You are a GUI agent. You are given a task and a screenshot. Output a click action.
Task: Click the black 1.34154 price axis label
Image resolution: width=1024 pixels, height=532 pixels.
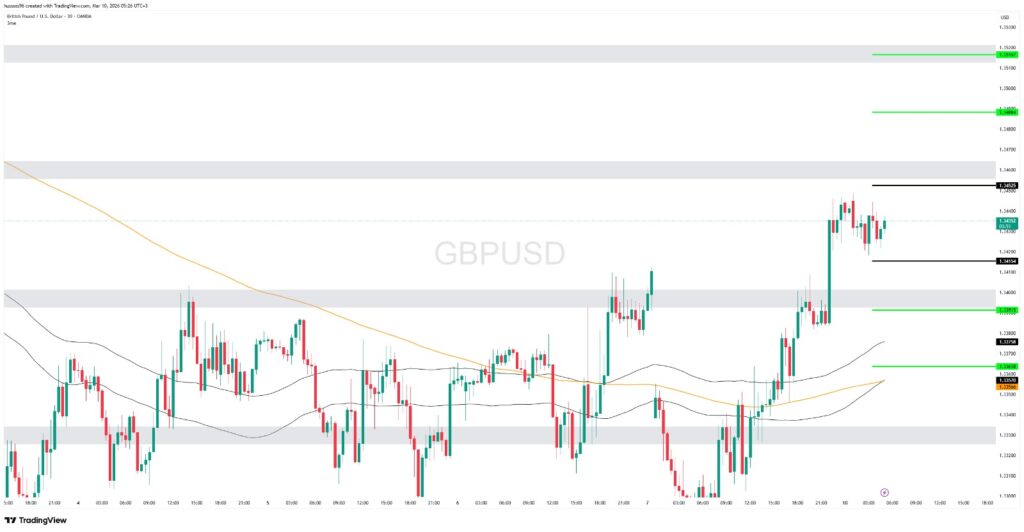[x=1007, y=261]
